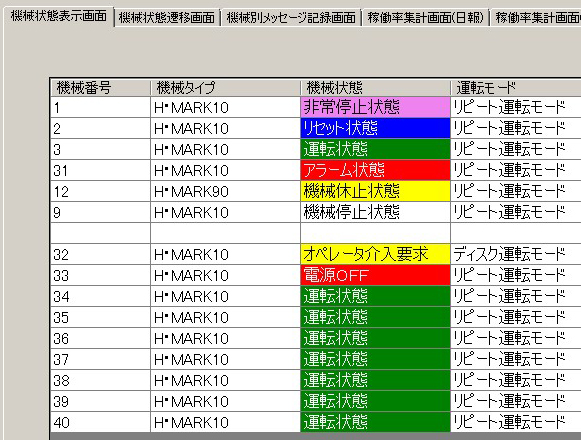Screen dimensions: 581x440
Task: Select machine number 39 cell
Action: click(100, 401)
